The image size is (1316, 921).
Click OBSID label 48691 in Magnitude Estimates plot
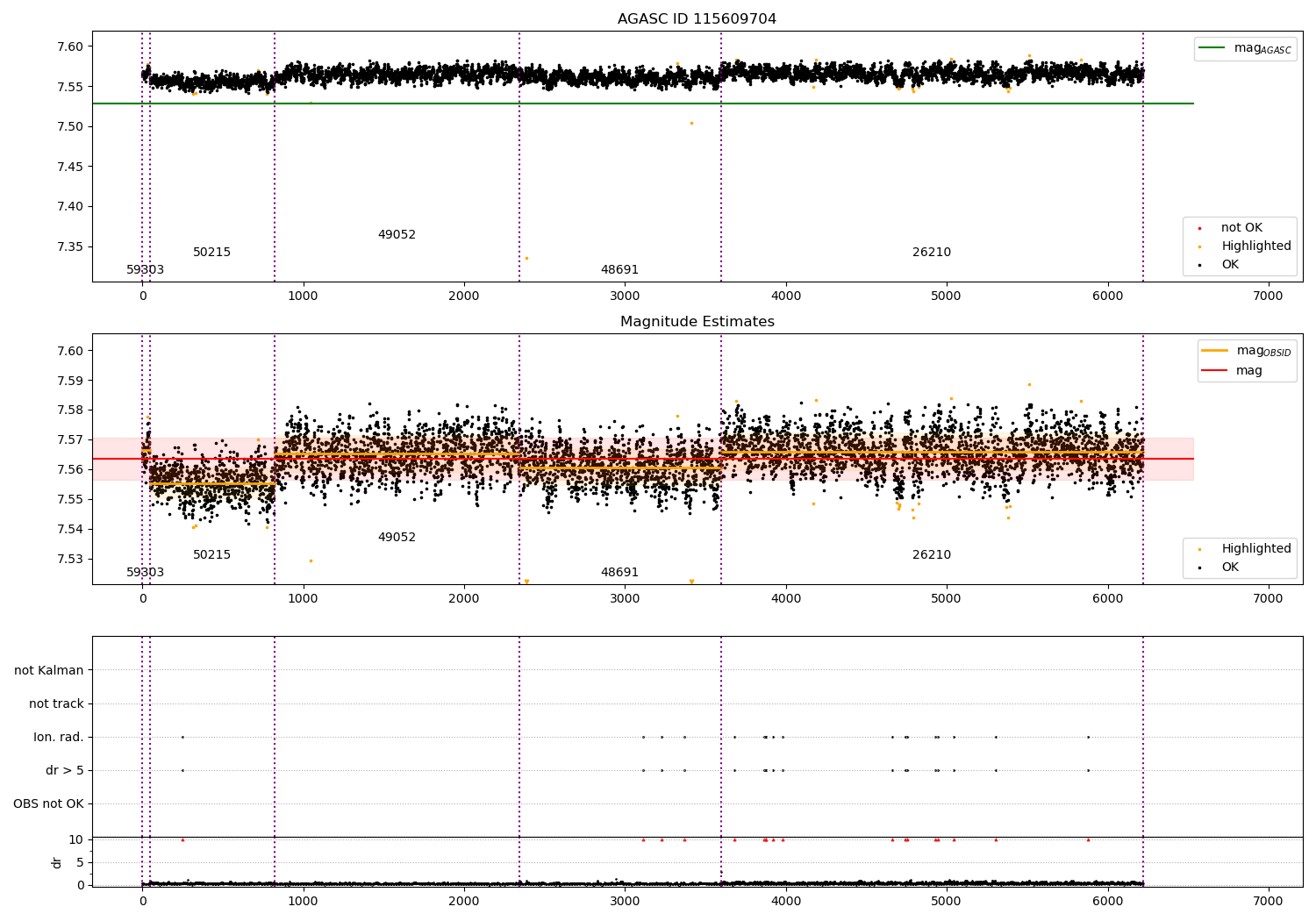(619, 573)
